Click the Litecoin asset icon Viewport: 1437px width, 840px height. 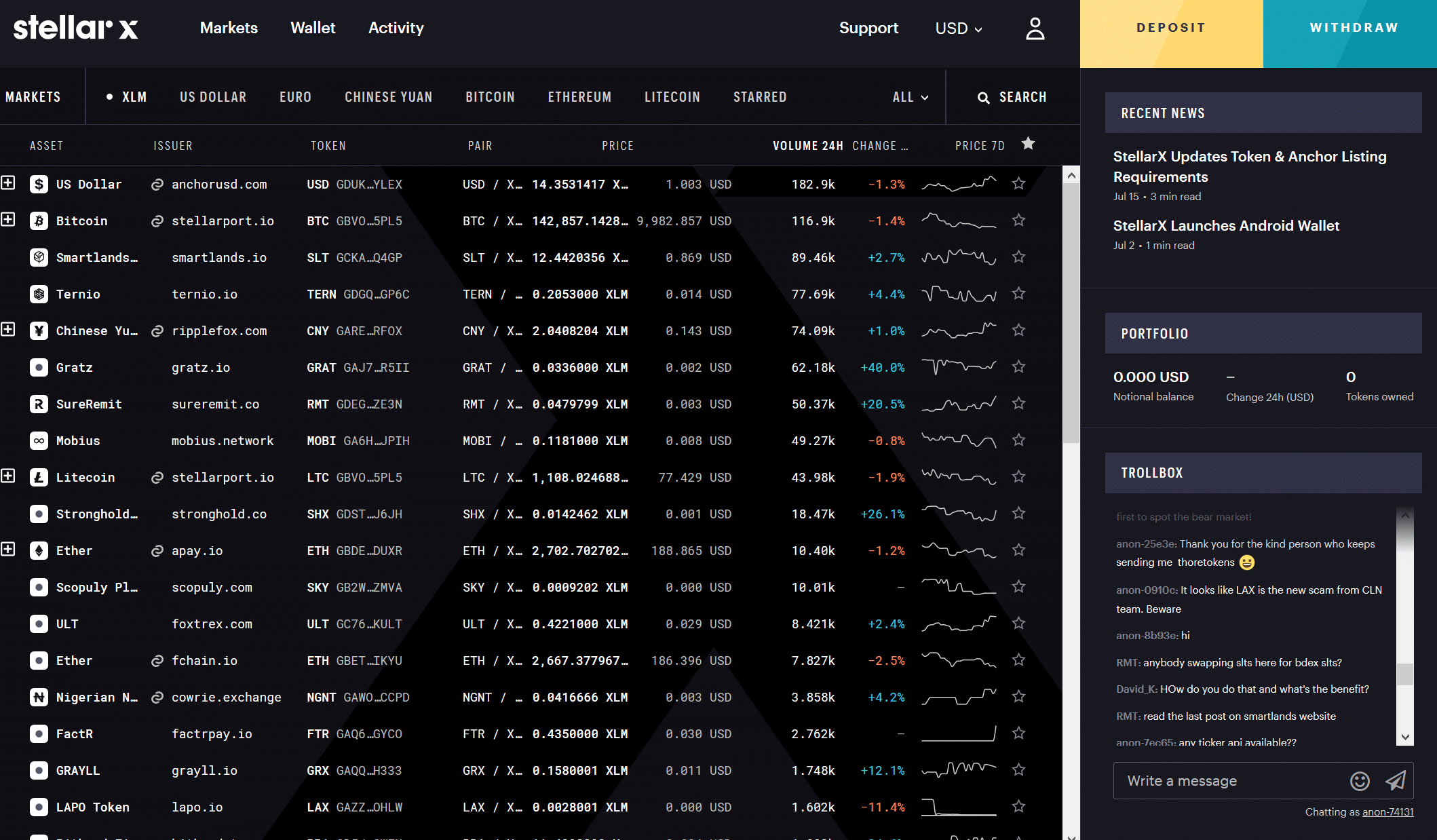39,477
